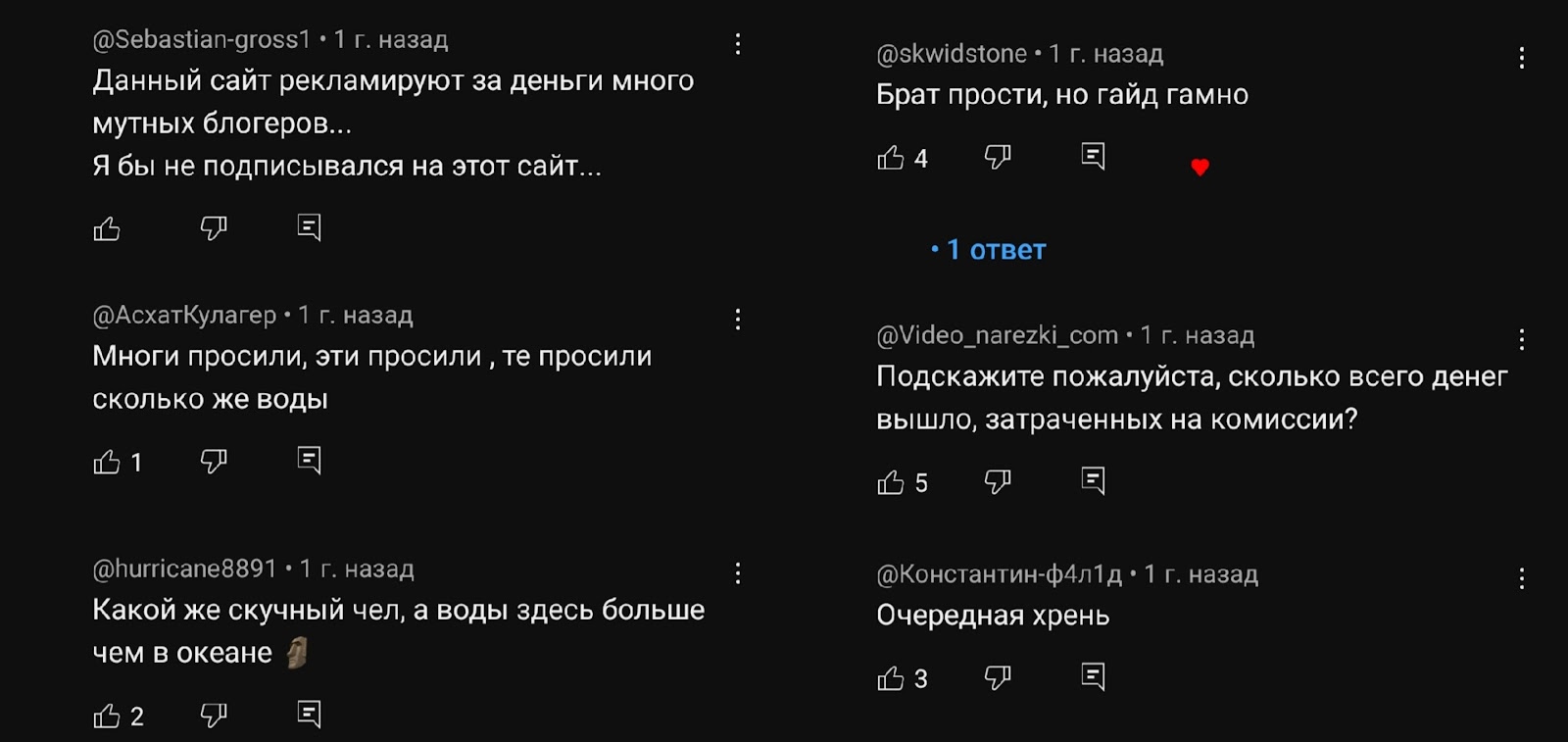1568x742 pixels.
Task: Like the @АсхатКулагер comment
Action: (107, 462)
